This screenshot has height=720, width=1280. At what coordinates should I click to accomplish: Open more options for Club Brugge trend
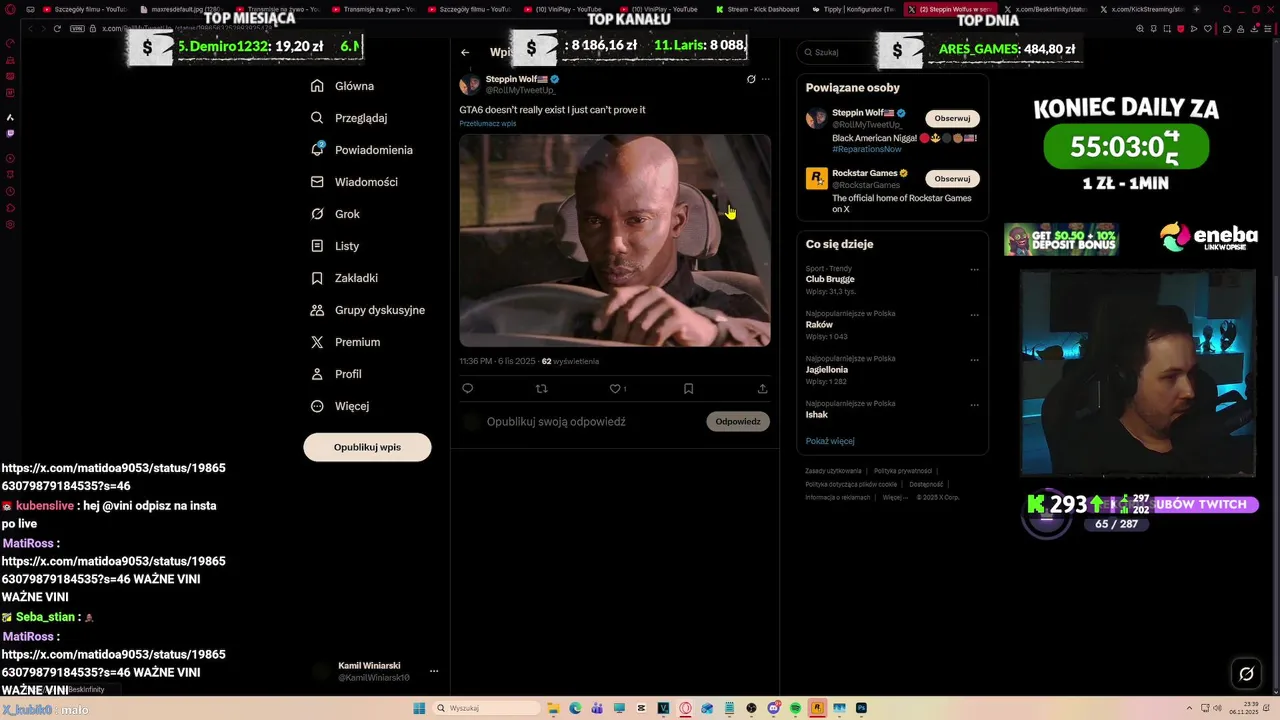tap(974, 269)
